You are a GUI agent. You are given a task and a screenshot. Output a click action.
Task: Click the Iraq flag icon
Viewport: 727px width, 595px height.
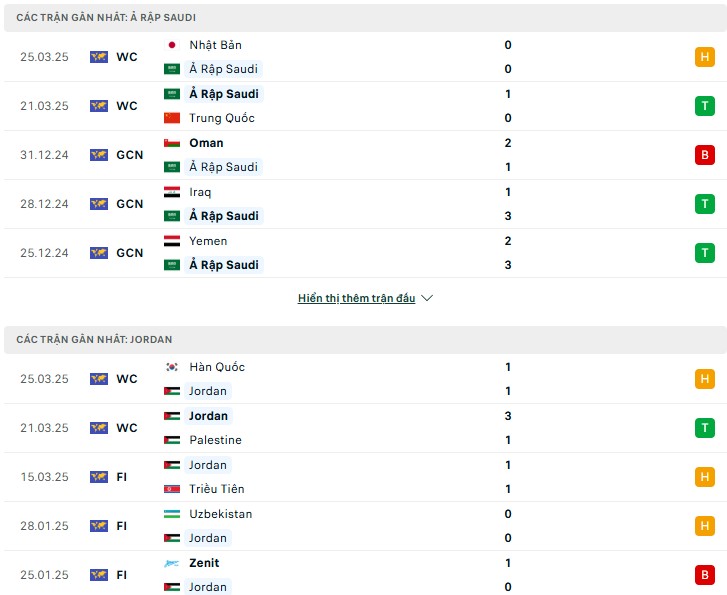[172, 192]
